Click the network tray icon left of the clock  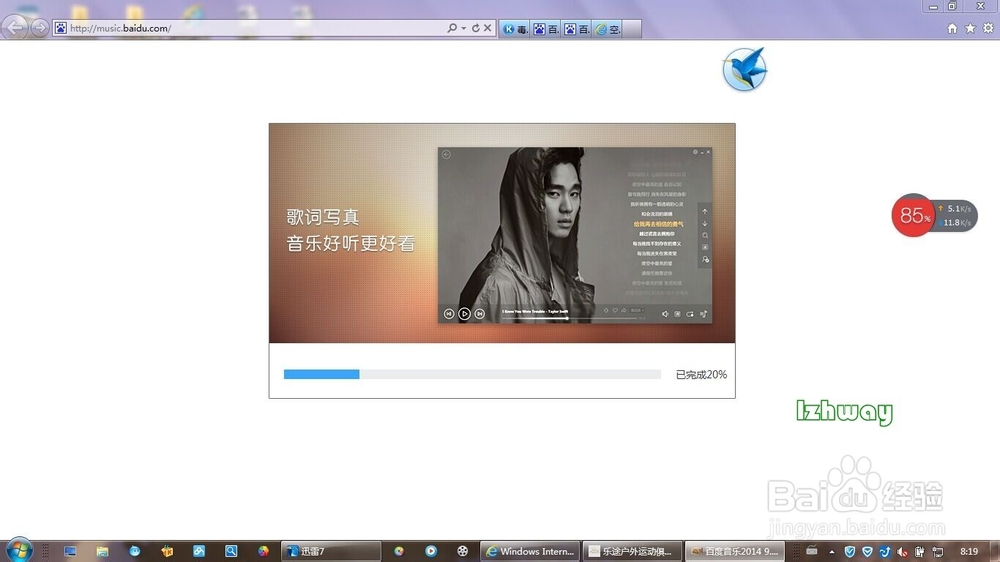[x=938, y=551]
